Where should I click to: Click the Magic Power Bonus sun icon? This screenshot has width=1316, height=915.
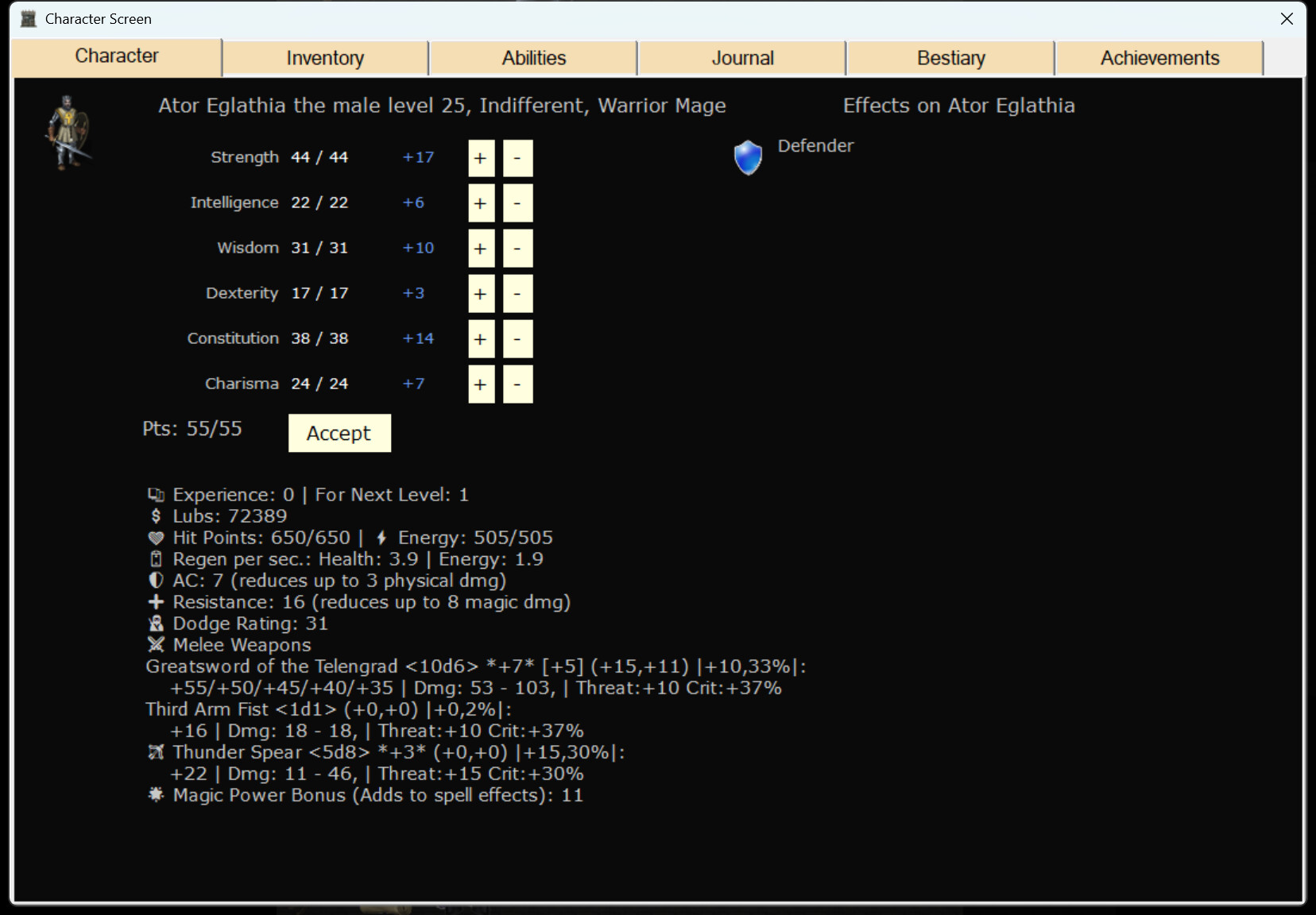coord(156,795)
